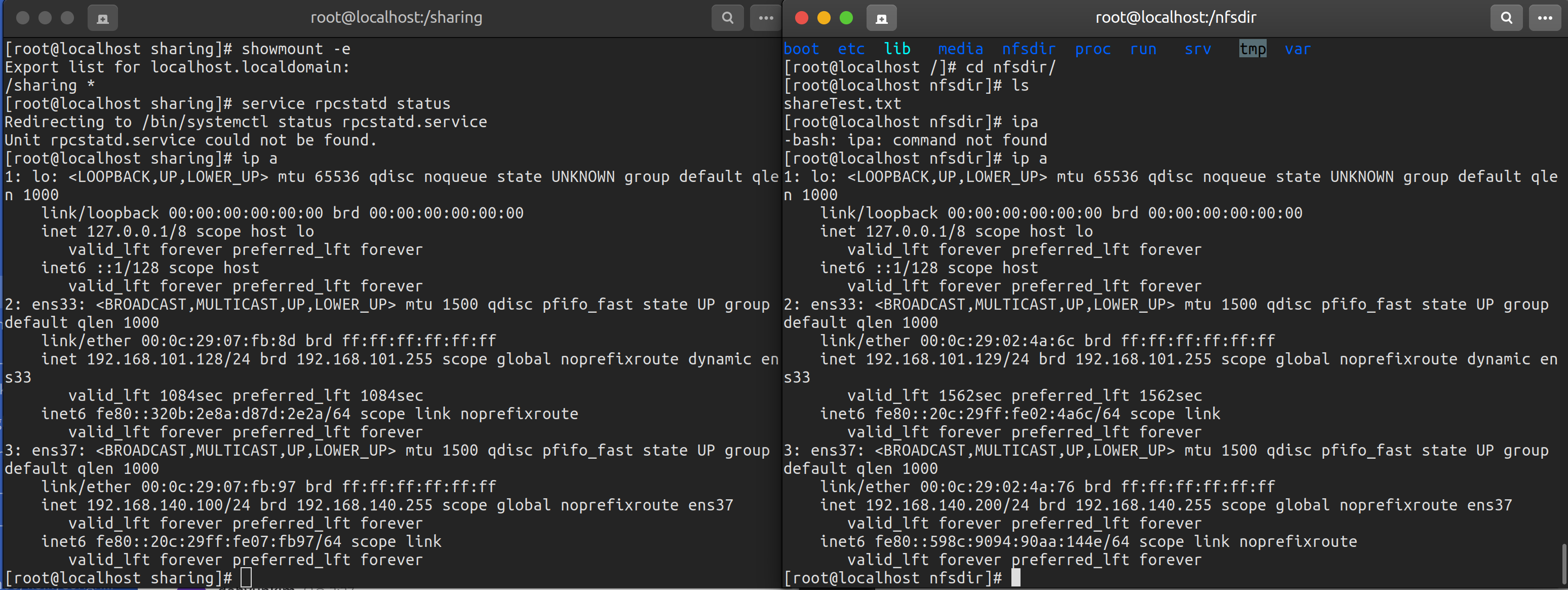1568x590 pixels.
Task: Click 'Redirecting to /bin/systemctl status rpcstatd.service'
Action: [246, 122]
